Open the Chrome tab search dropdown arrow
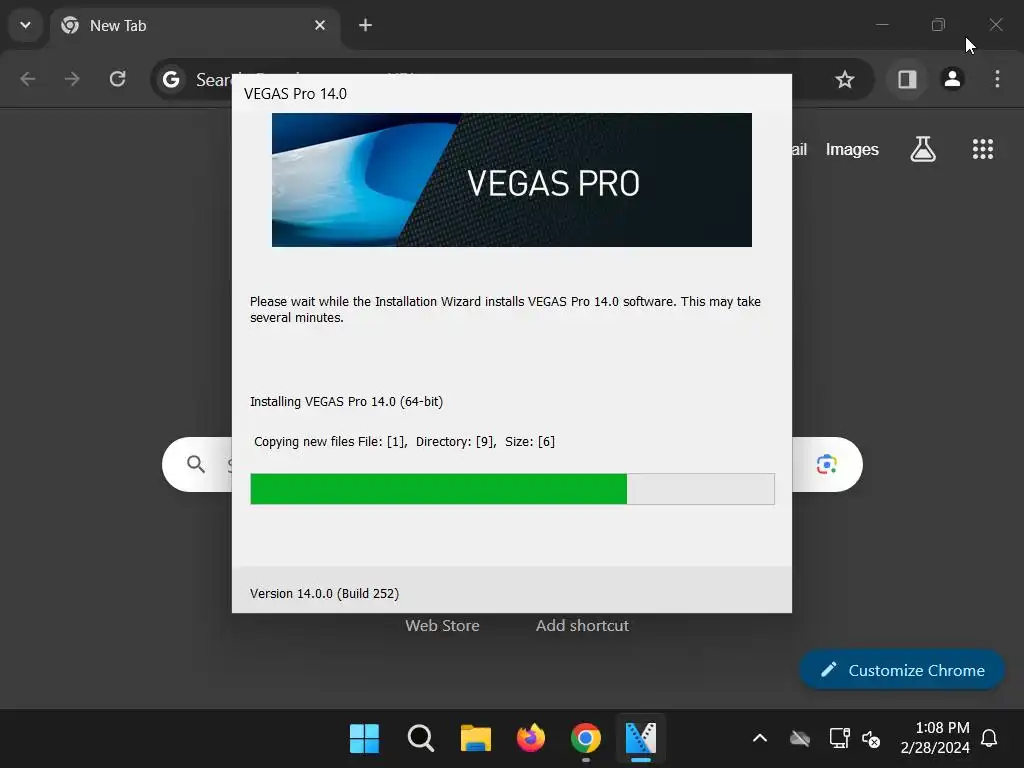 [x=25, y=25]
